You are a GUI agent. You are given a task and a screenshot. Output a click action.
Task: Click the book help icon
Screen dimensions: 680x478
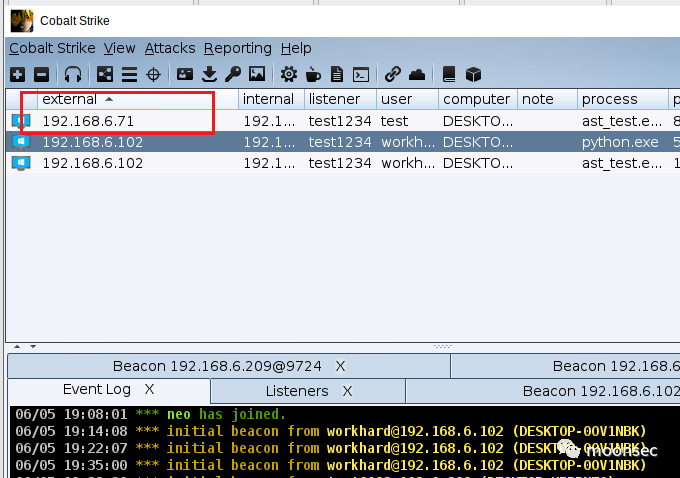pos(449,74)
